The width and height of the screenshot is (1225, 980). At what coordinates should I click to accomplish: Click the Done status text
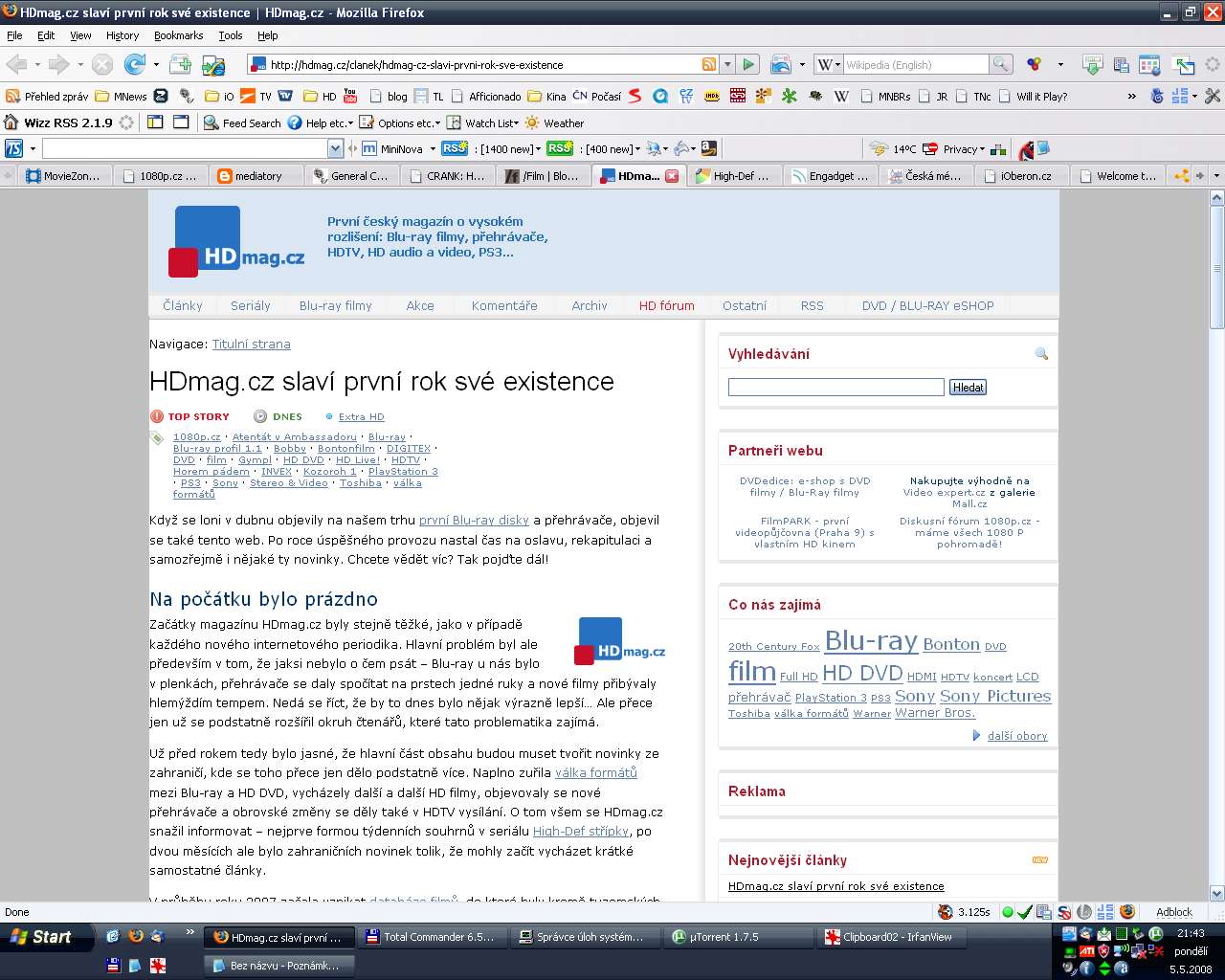[x=17, y=912]
